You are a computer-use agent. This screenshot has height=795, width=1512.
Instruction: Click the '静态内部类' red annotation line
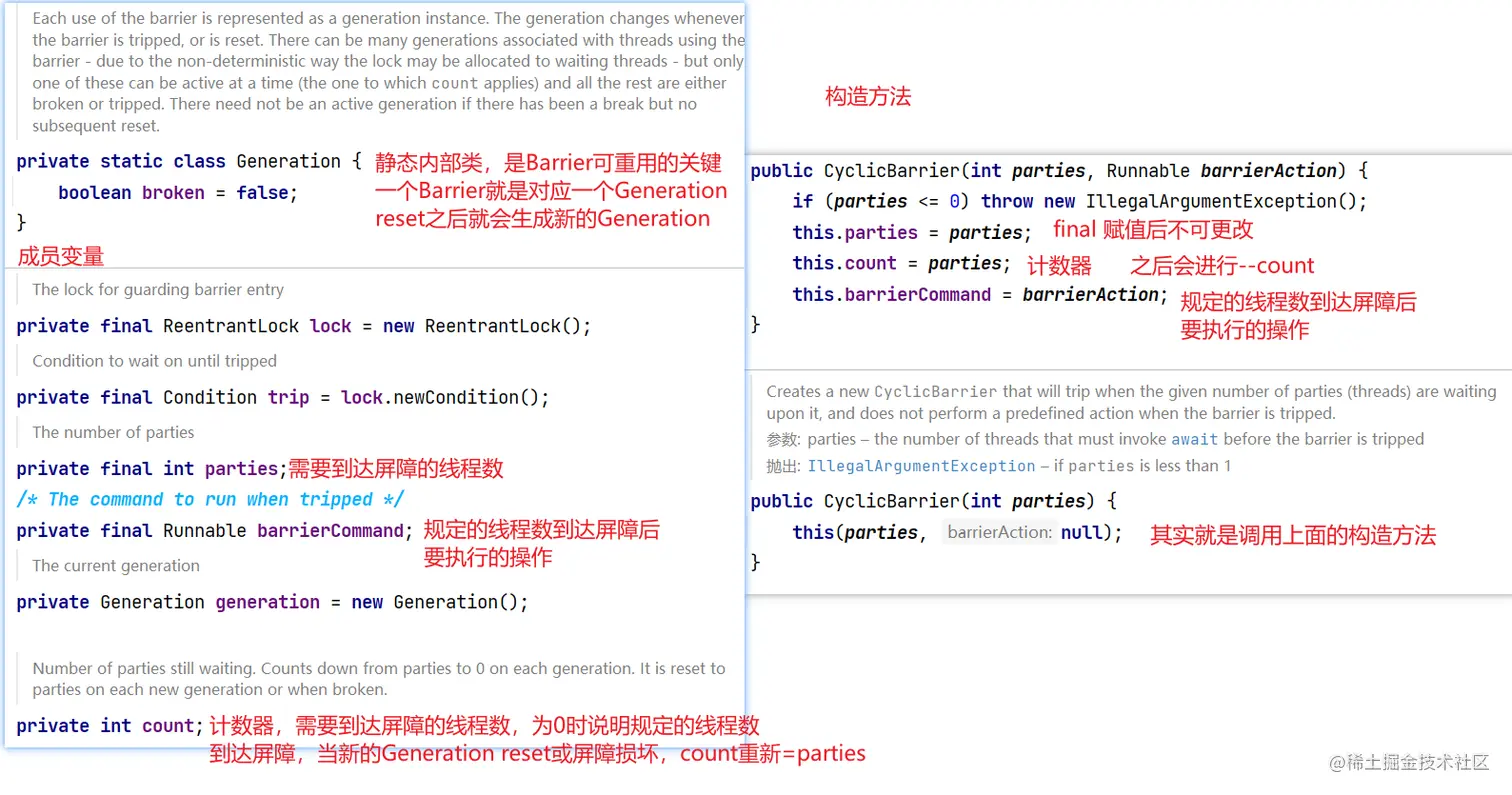(x=548, y=163)
